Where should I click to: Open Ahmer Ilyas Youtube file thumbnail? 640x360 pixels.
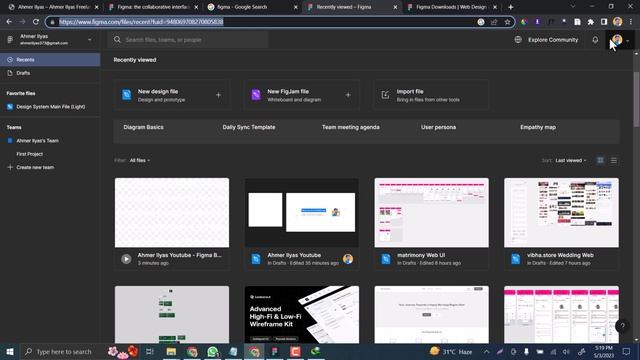[x=302, y=213]
